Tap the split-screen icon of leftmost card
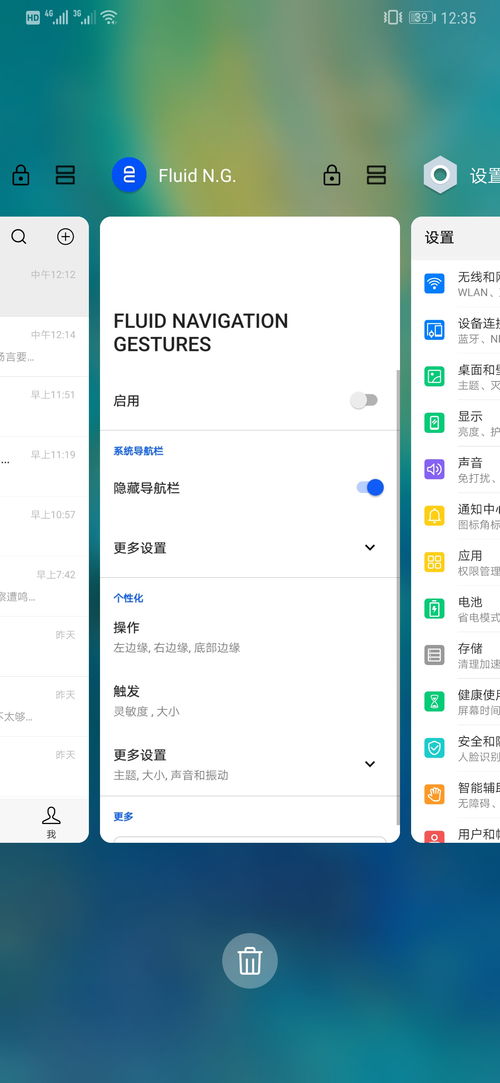 pos(65,175)
